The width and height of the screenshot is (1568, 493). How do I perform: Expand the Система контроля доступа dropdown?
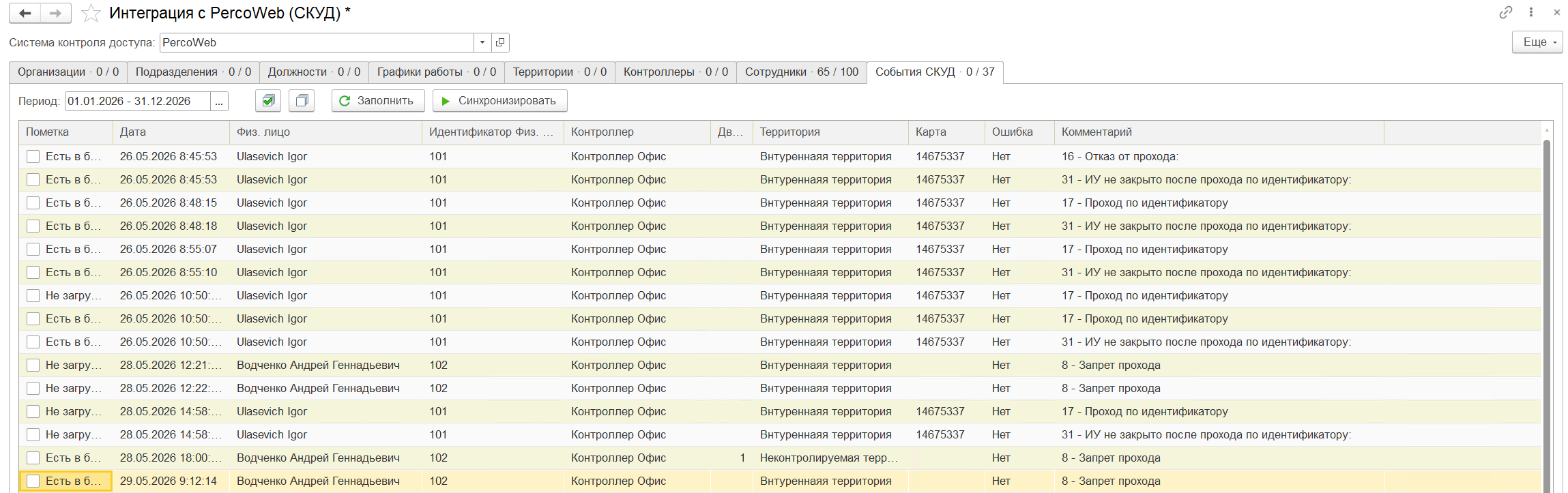[x=482, y=42]
